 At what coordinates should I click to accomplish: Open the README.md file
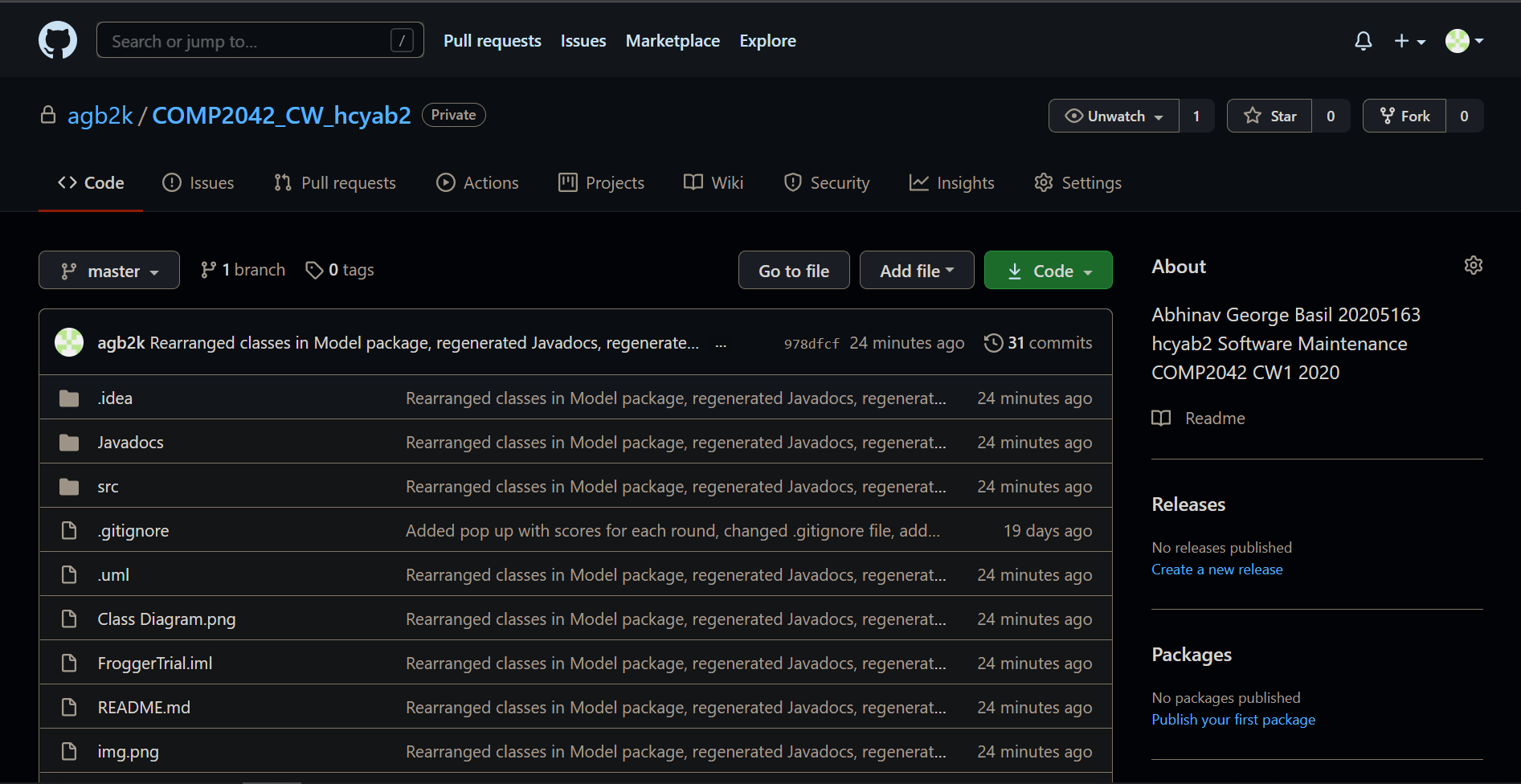pos(144,708)
